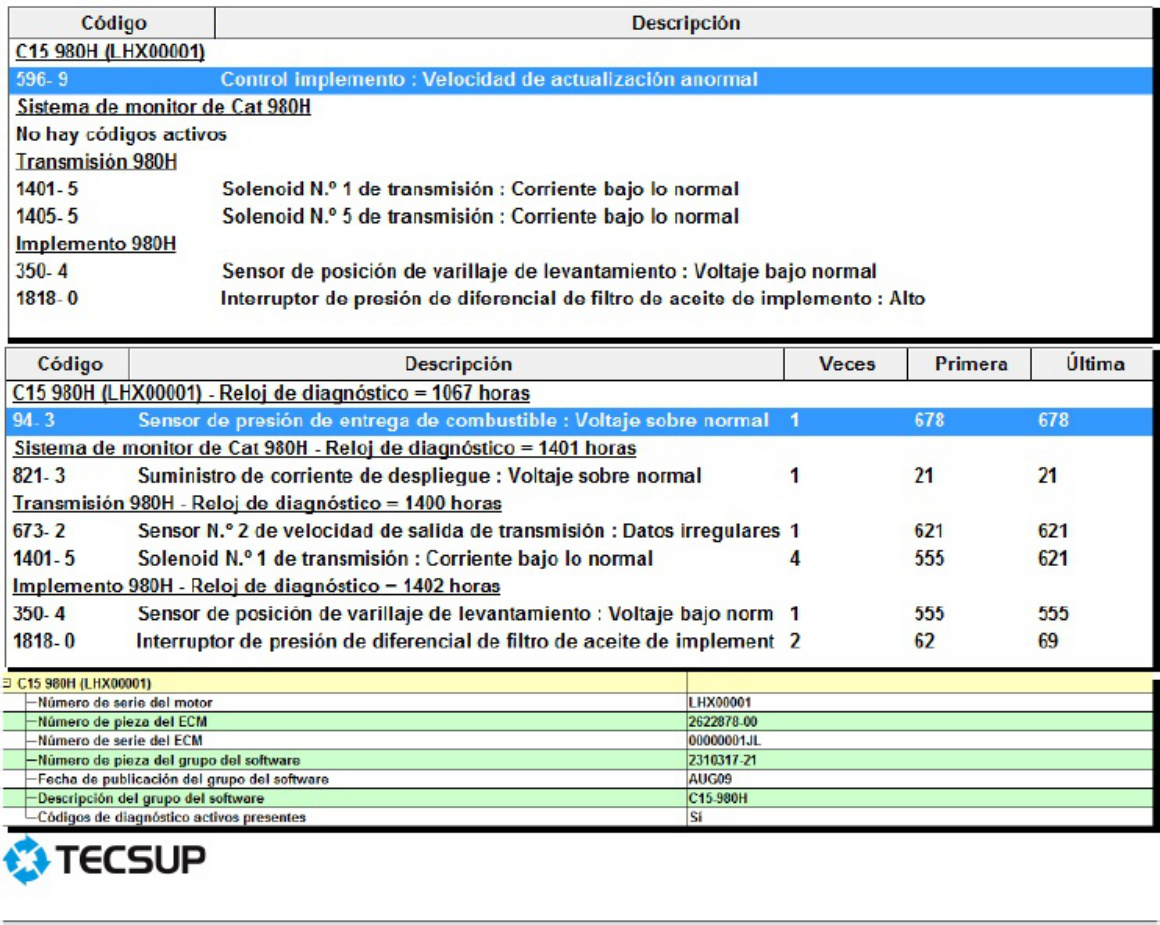Select 'Descripción del grupo del software' tree item

point(150,799)
